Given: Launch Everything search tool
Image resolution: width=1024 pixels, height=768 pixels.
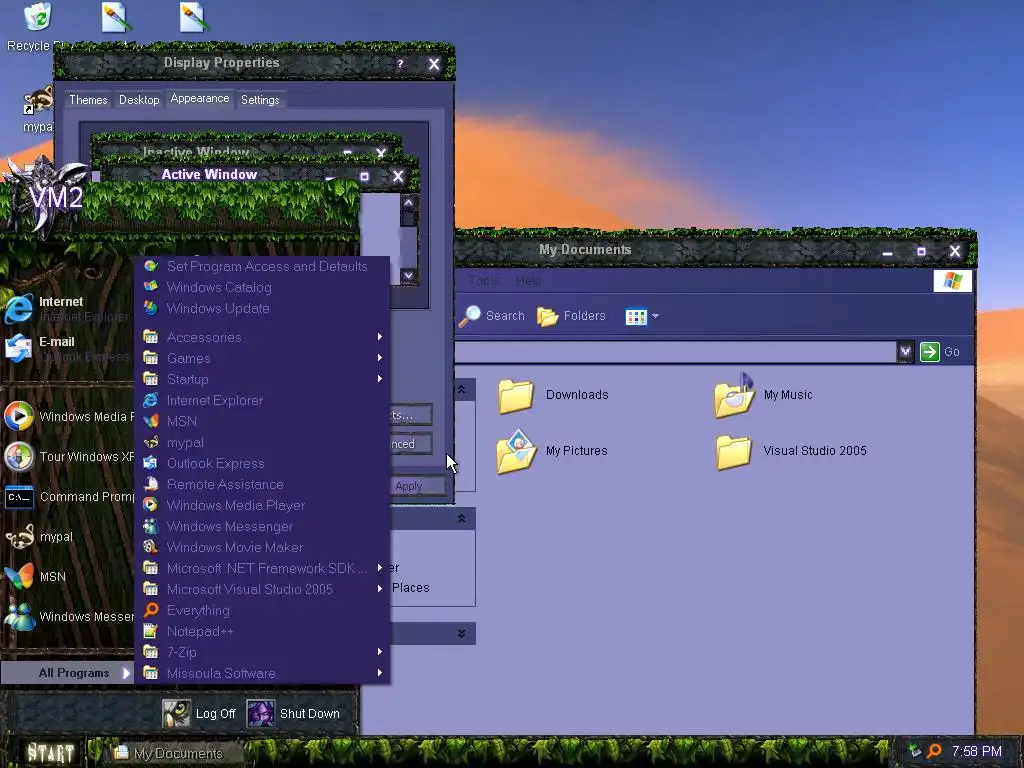Looking at the screenshot, I should [262, 610].
